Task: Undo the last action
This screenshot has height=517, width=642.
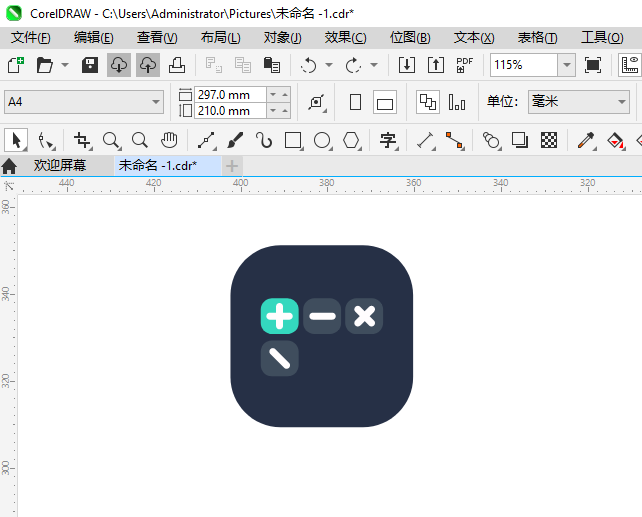Action: (308, 65)
